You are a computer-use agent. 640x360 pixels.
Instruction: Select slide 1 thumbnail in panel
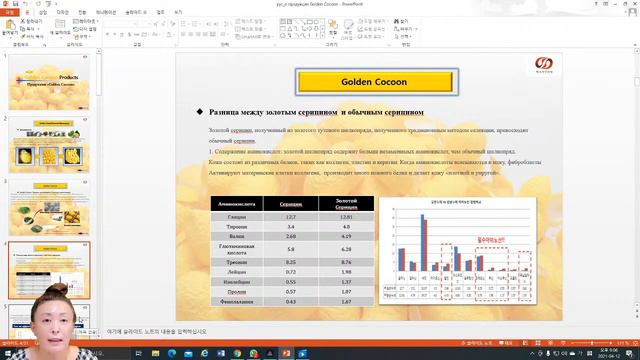[x=49, y=82]
